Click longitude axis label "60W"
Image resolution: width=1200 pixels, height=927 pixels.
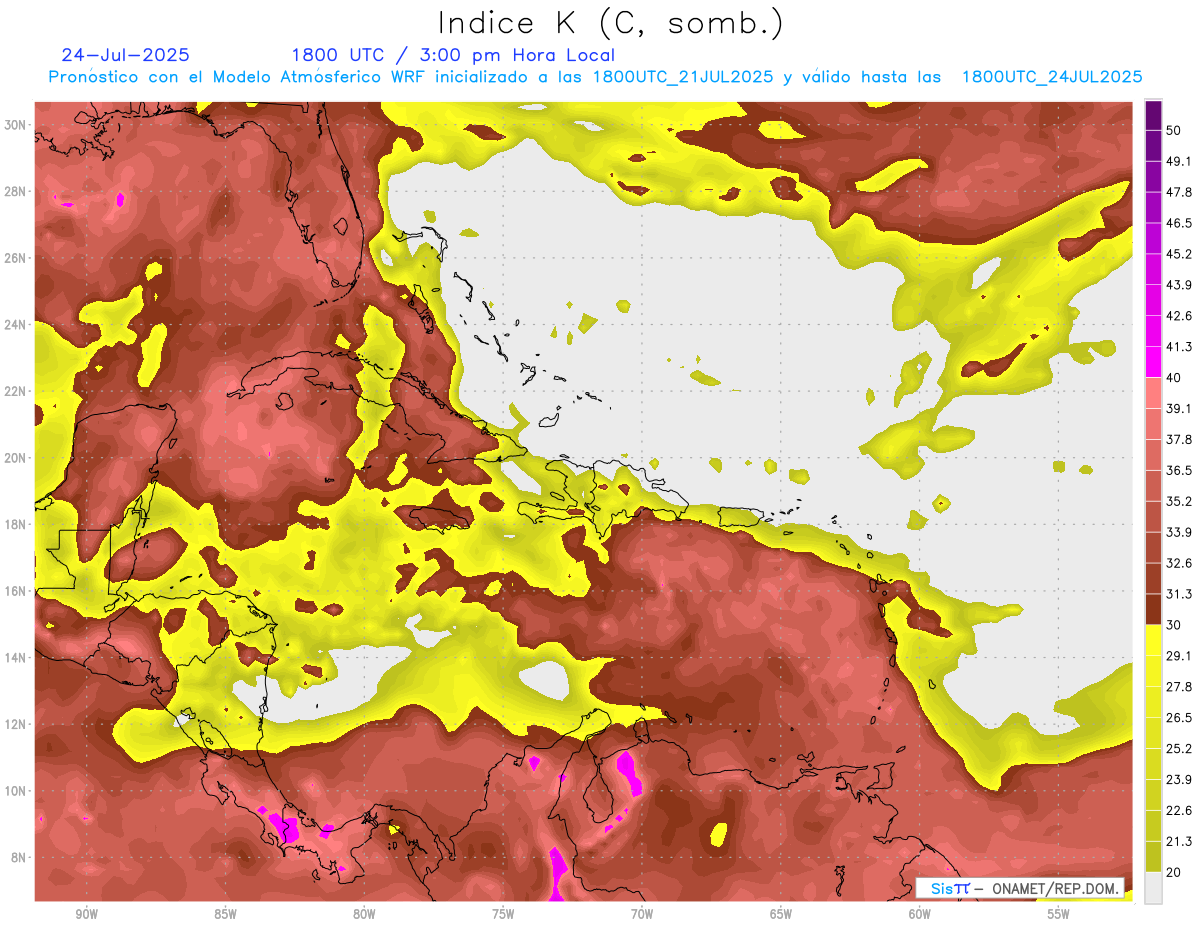pos(920,914)
